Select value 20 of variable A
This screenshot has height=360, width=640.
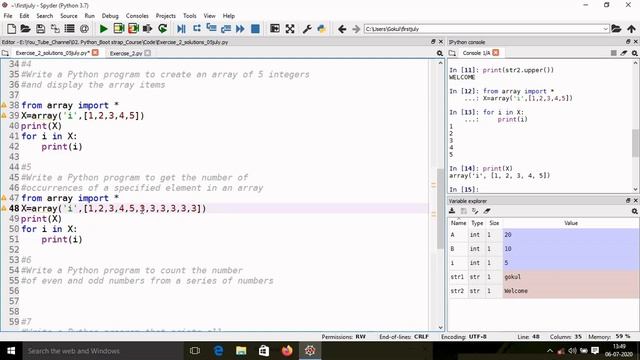pos(571,235)
